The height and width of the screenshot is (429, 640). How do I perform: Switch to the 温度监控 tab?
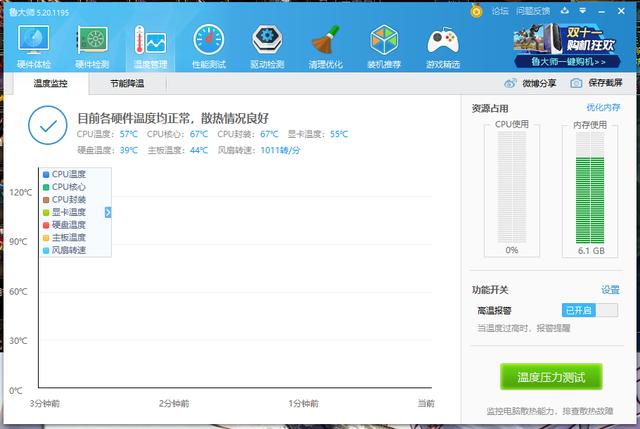pos(51,84)
